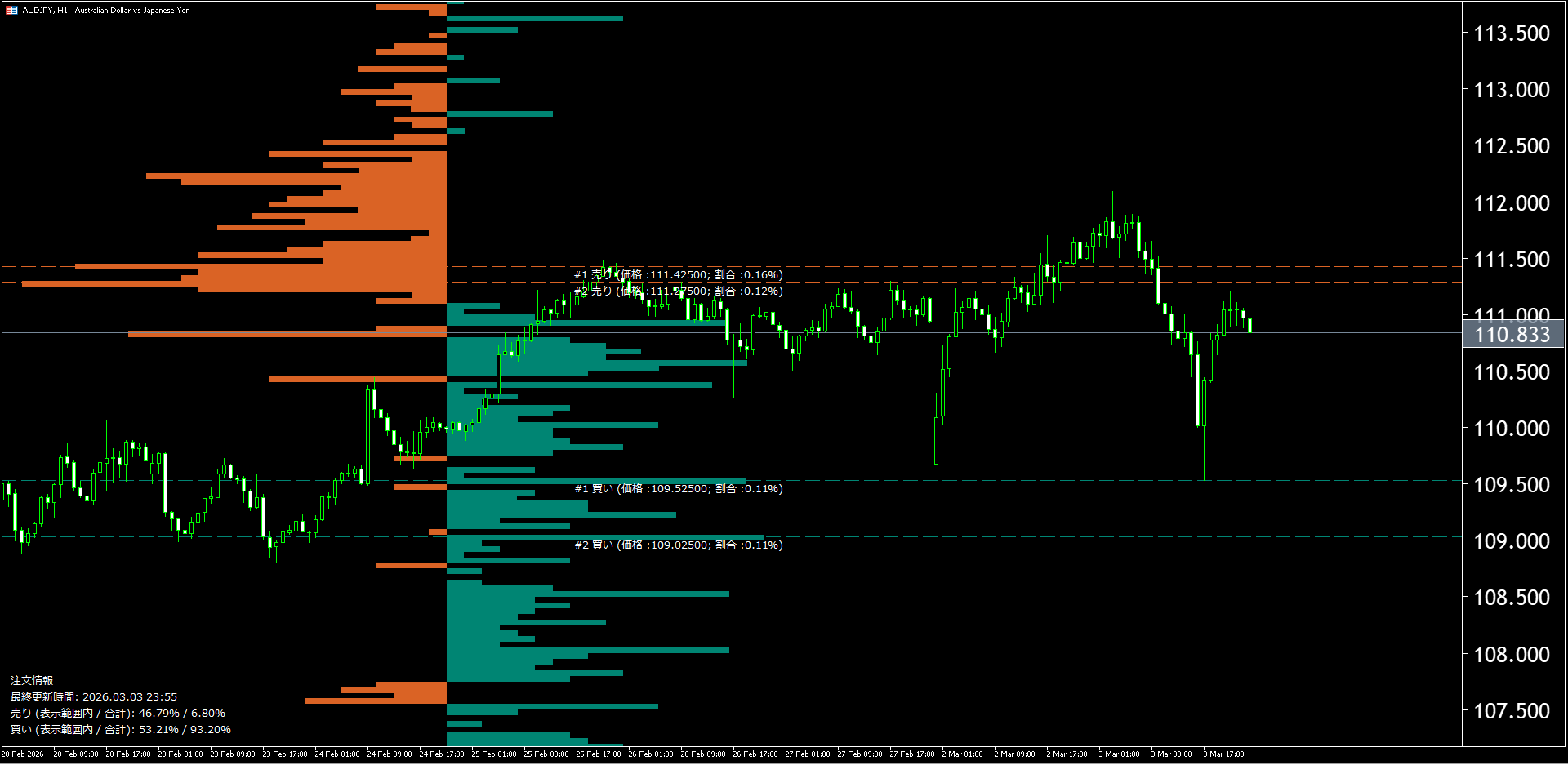Screen dimensions: 1568x765
Task: Click the 20 Feb 17:00 time label
Action: [x=128, y=754]
